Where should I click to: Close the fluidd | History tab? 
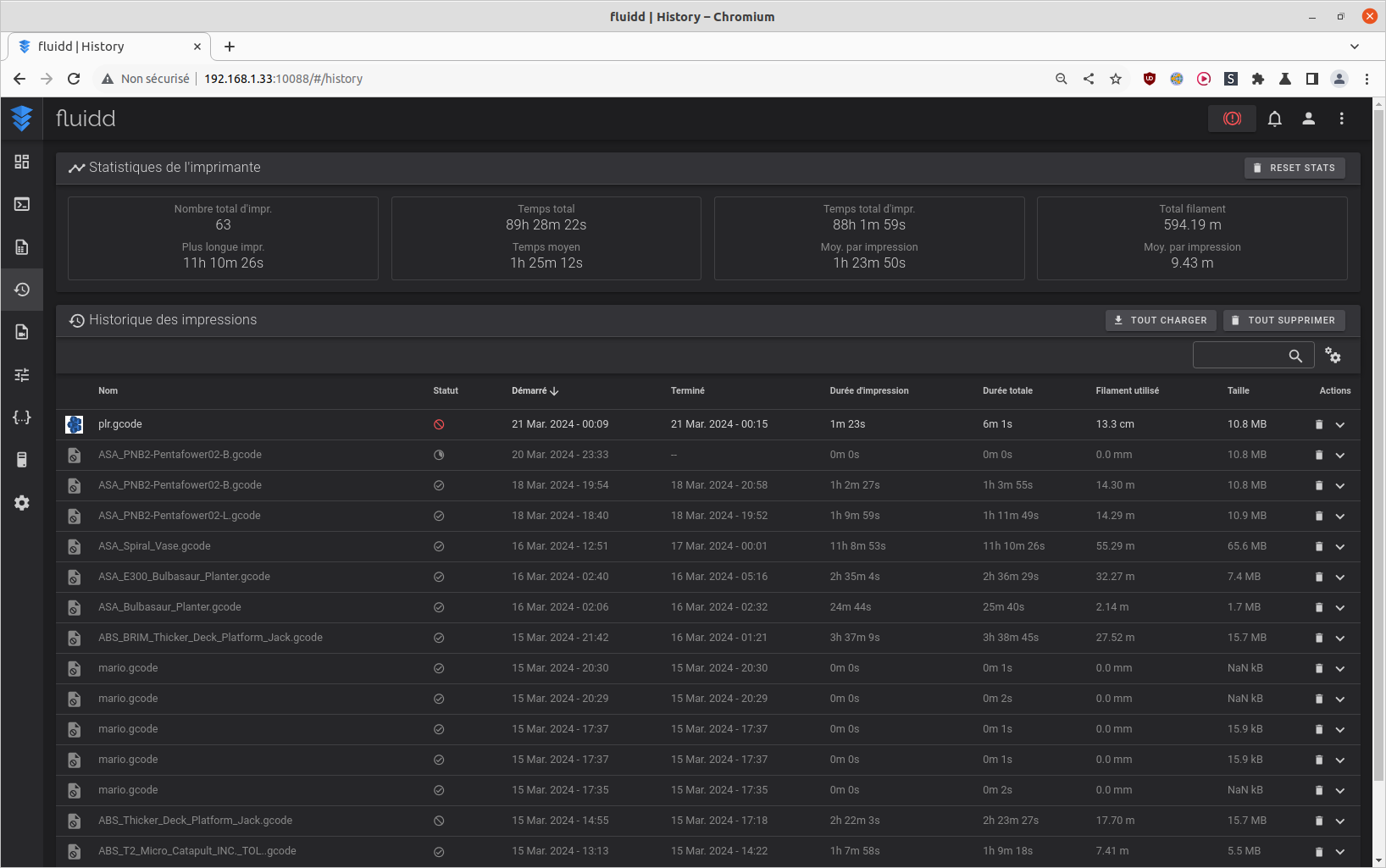[x=197, y=47]
